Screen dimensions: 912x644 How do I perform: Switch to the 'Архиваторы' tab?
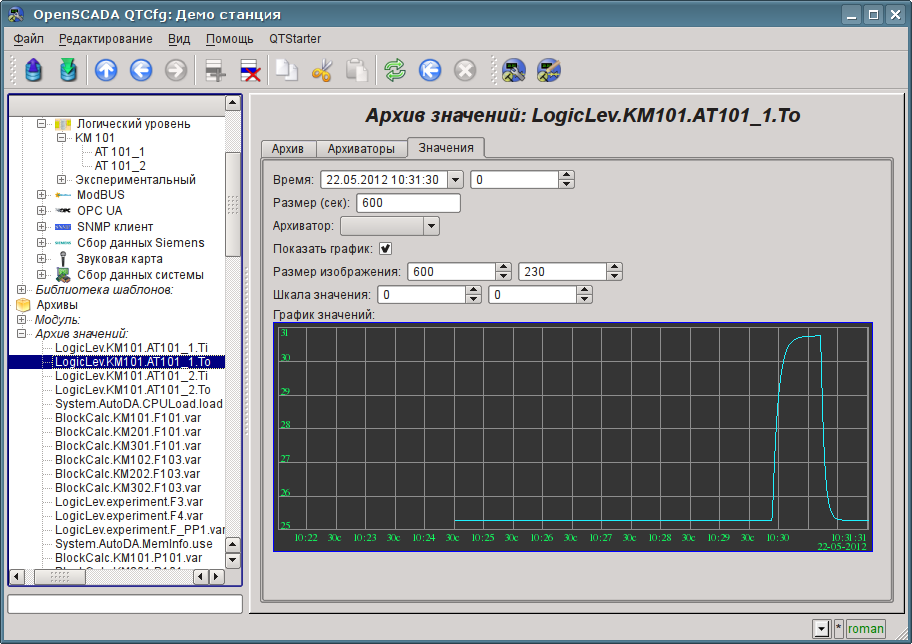361,149
